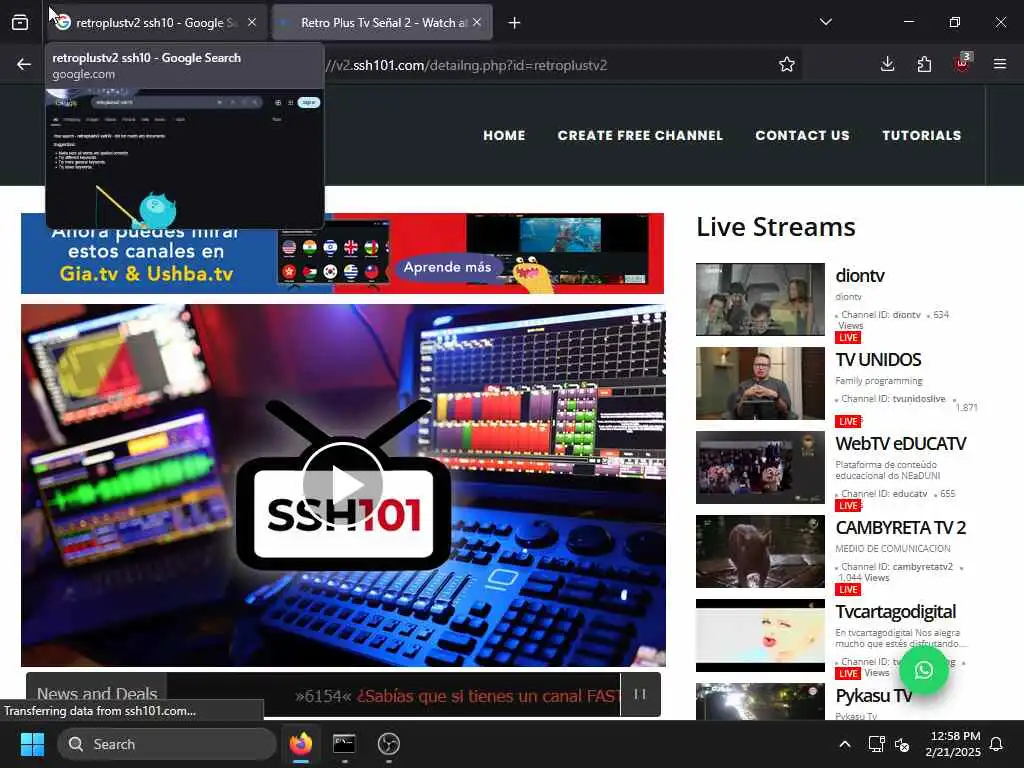
Task: Click the News and Deals label
Action: 97,694
